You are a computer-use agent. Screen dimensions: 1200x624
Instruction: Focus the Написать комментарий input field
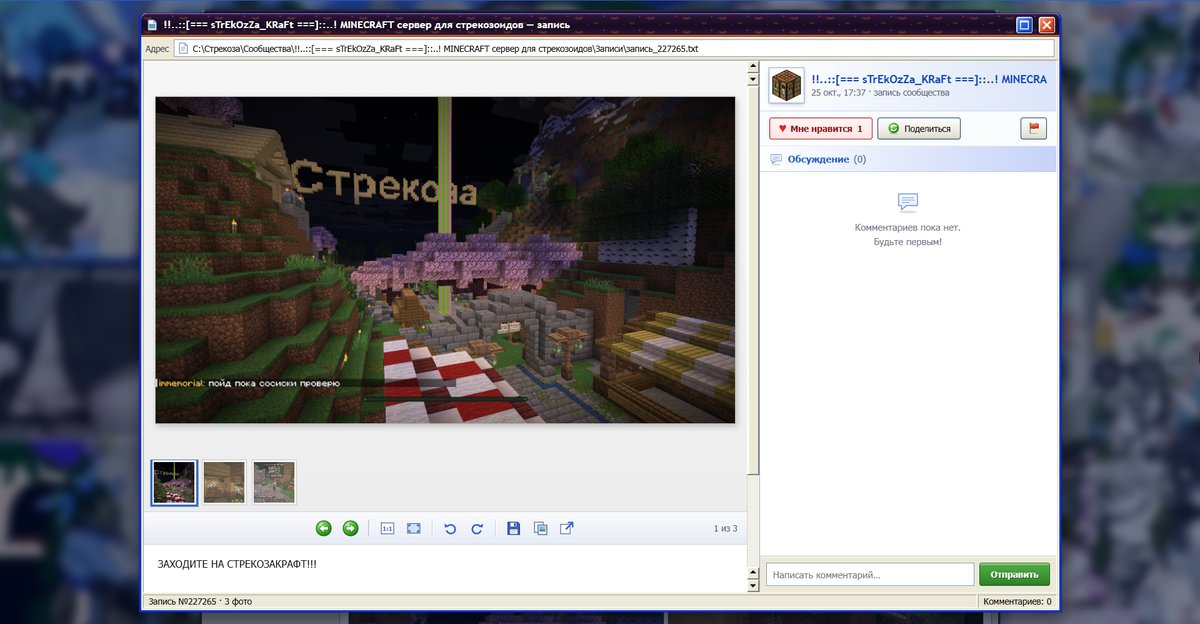tap(870, 574)
